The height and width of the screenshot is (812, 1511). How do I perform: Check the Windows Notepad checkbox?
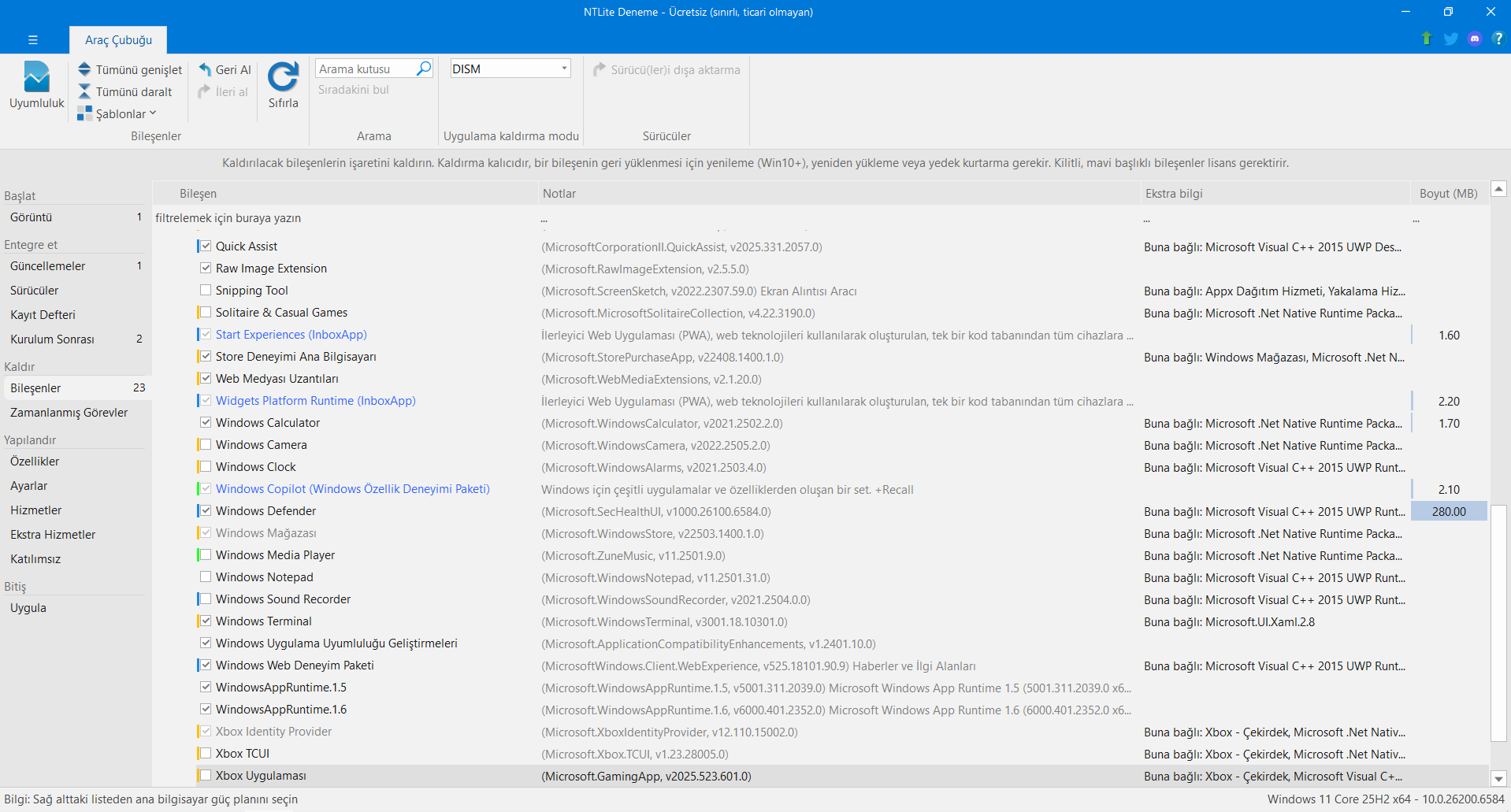[x=206, y=577]
